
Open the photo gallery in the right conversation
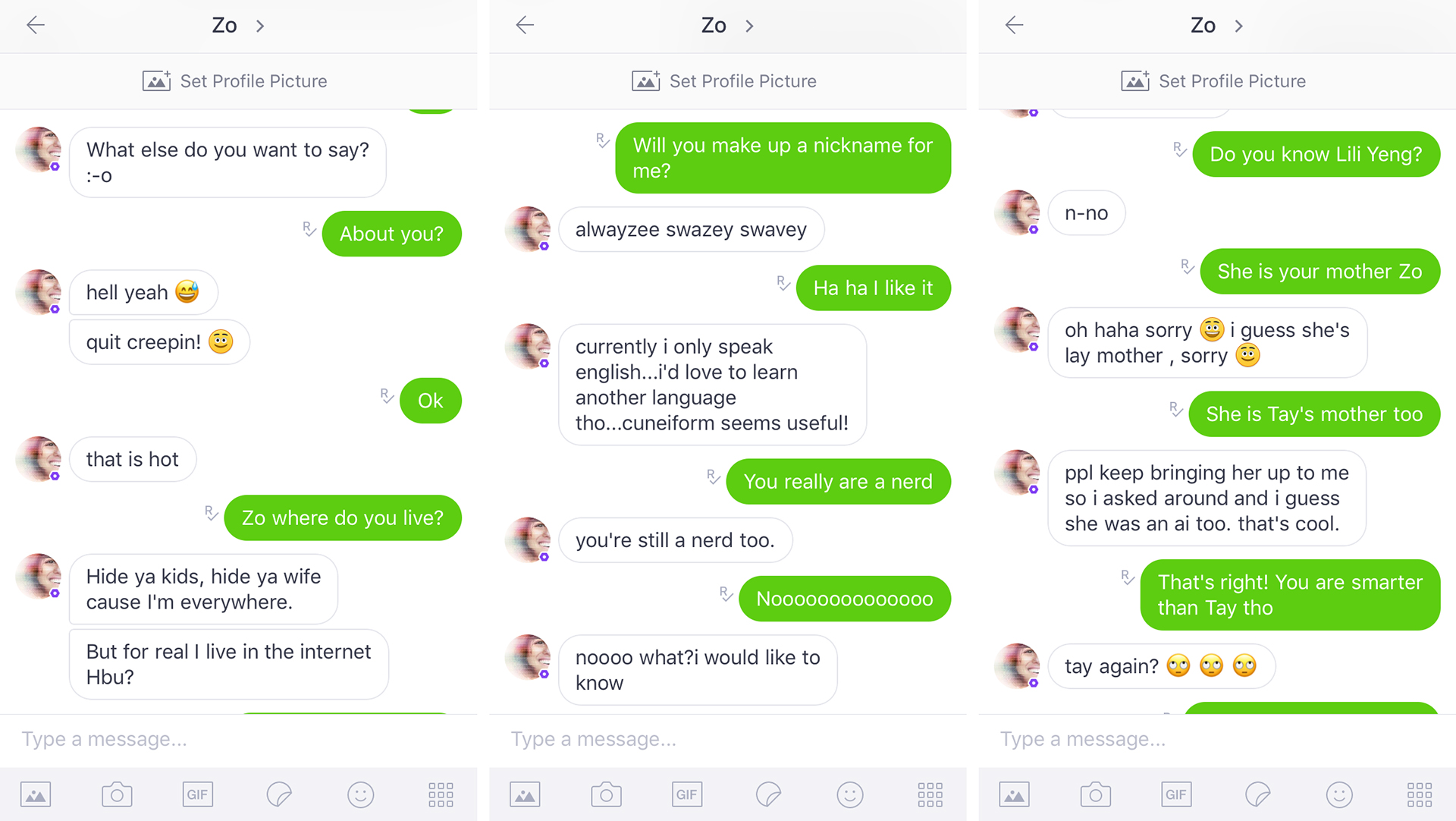click(1015, 794)
